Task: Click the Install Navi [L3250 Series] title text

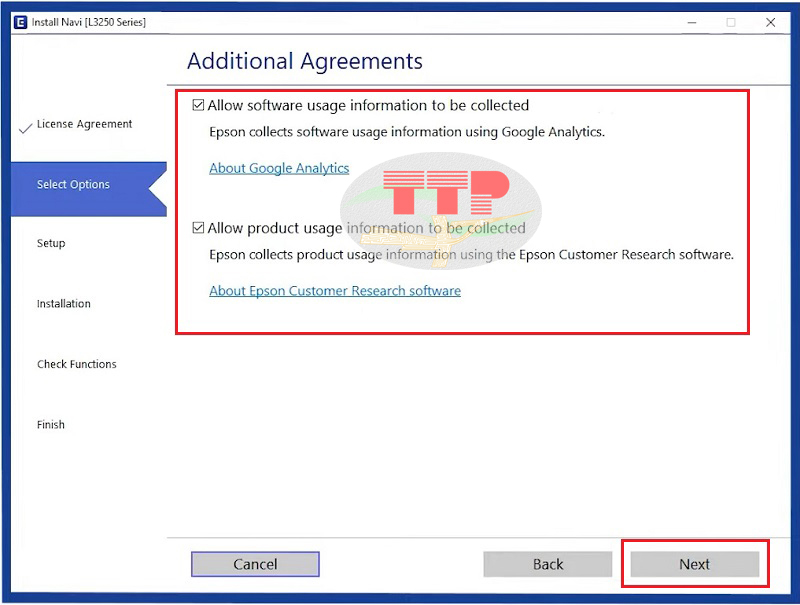Action: click(89, 22)
